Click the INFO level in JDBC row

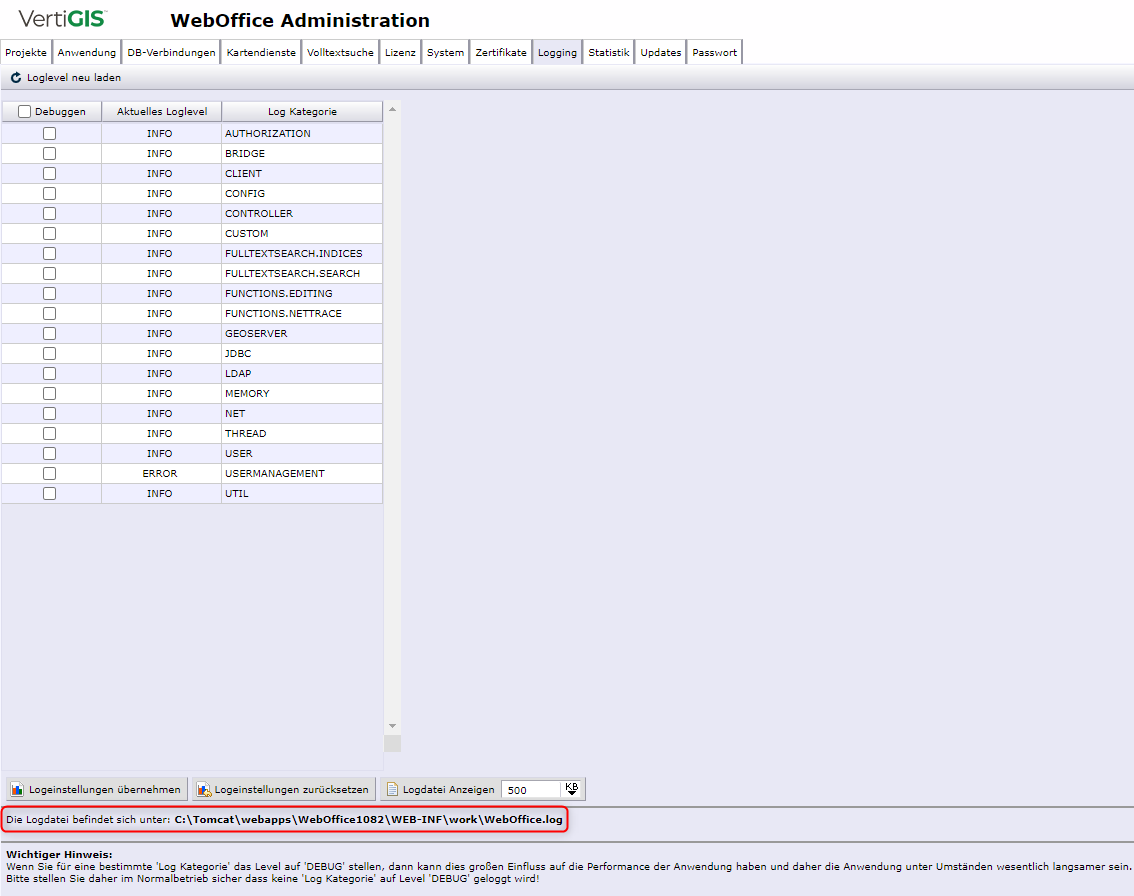pyautogui.click(x=160, y=354)
